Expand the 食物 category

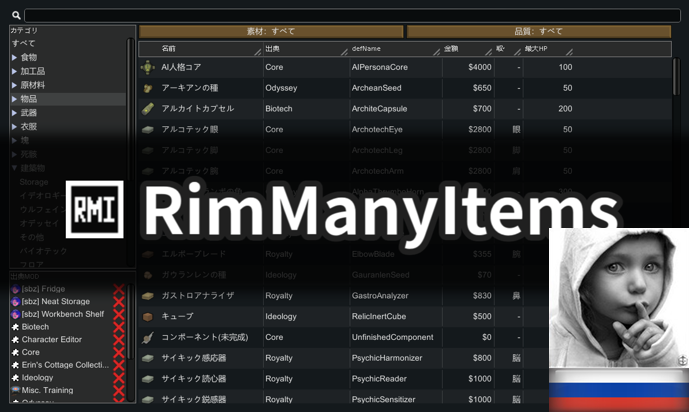pyautogui.click(x=14, y=57)
